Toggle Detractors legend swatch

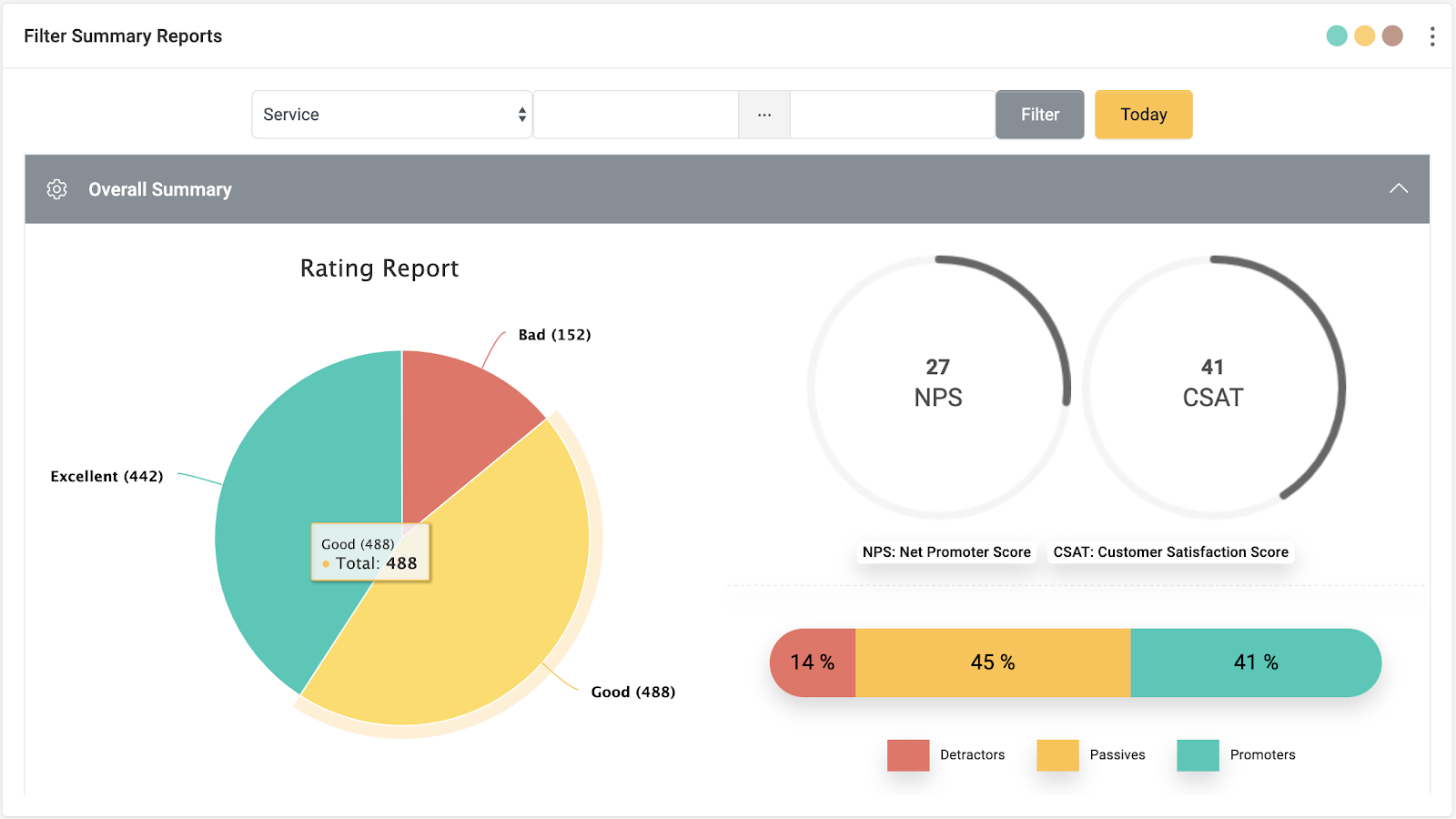(x=908, y=755)
